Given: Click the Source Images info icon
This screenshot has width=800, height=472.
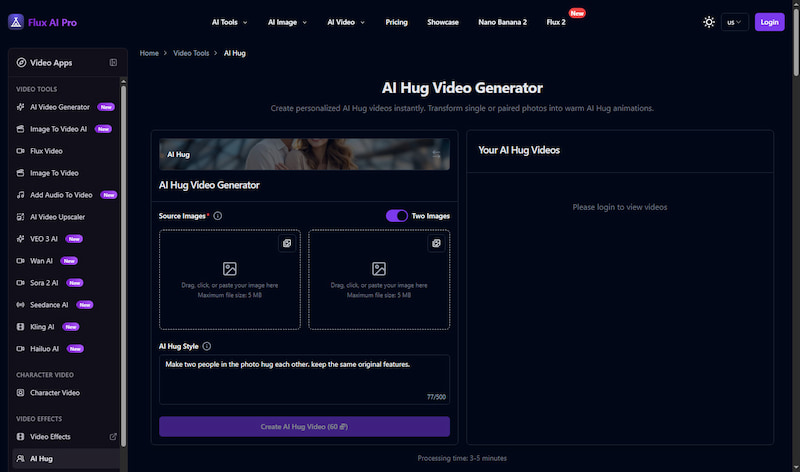Looking at the screenshot, I should [x=218, y=216].
